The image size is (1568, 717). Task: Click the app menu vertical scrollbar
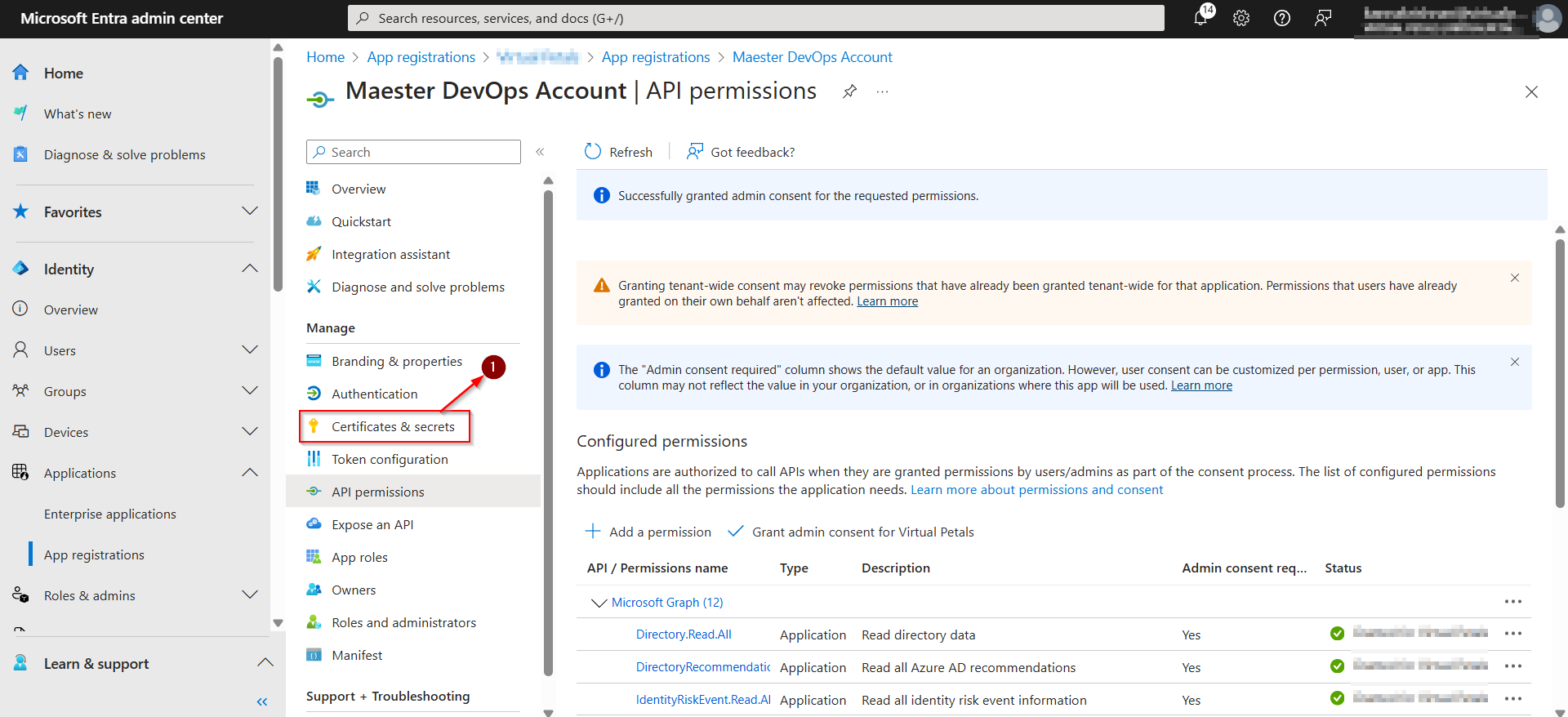[x=548, y=433]
